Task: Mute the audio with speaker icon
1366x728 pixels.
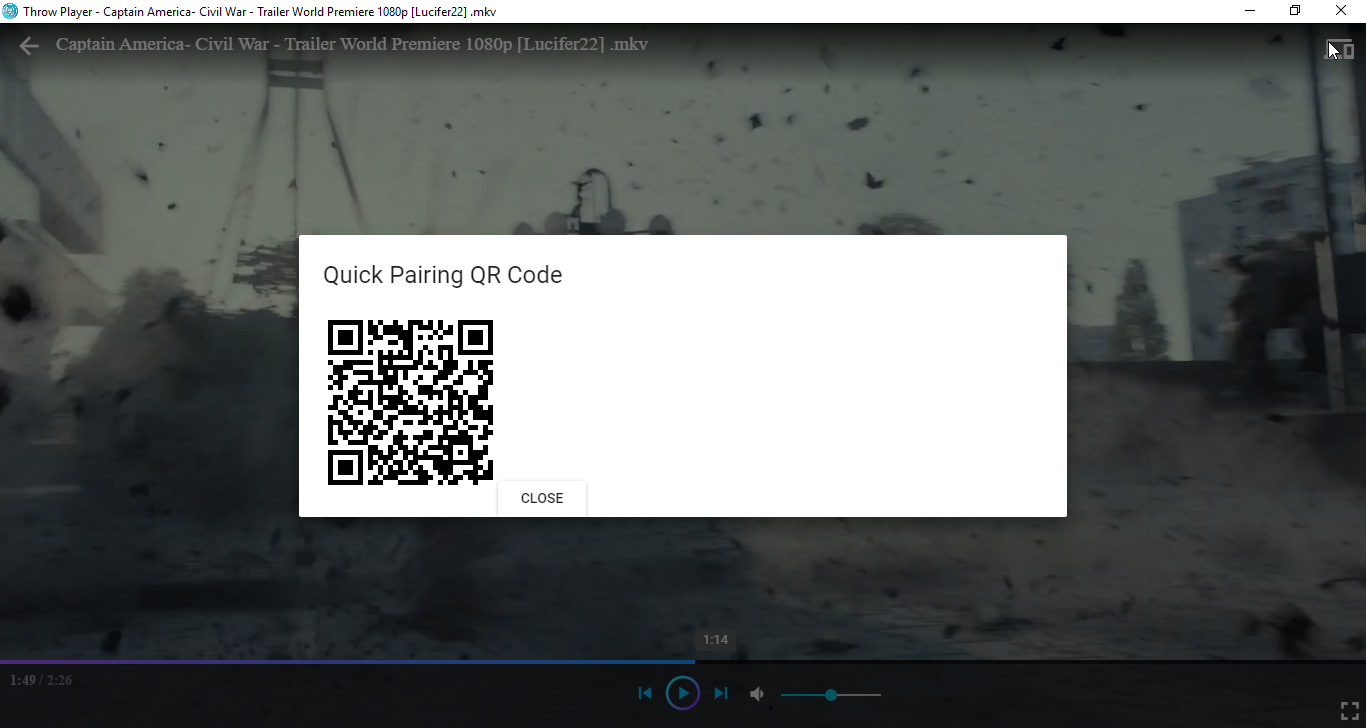Action: 758,694
